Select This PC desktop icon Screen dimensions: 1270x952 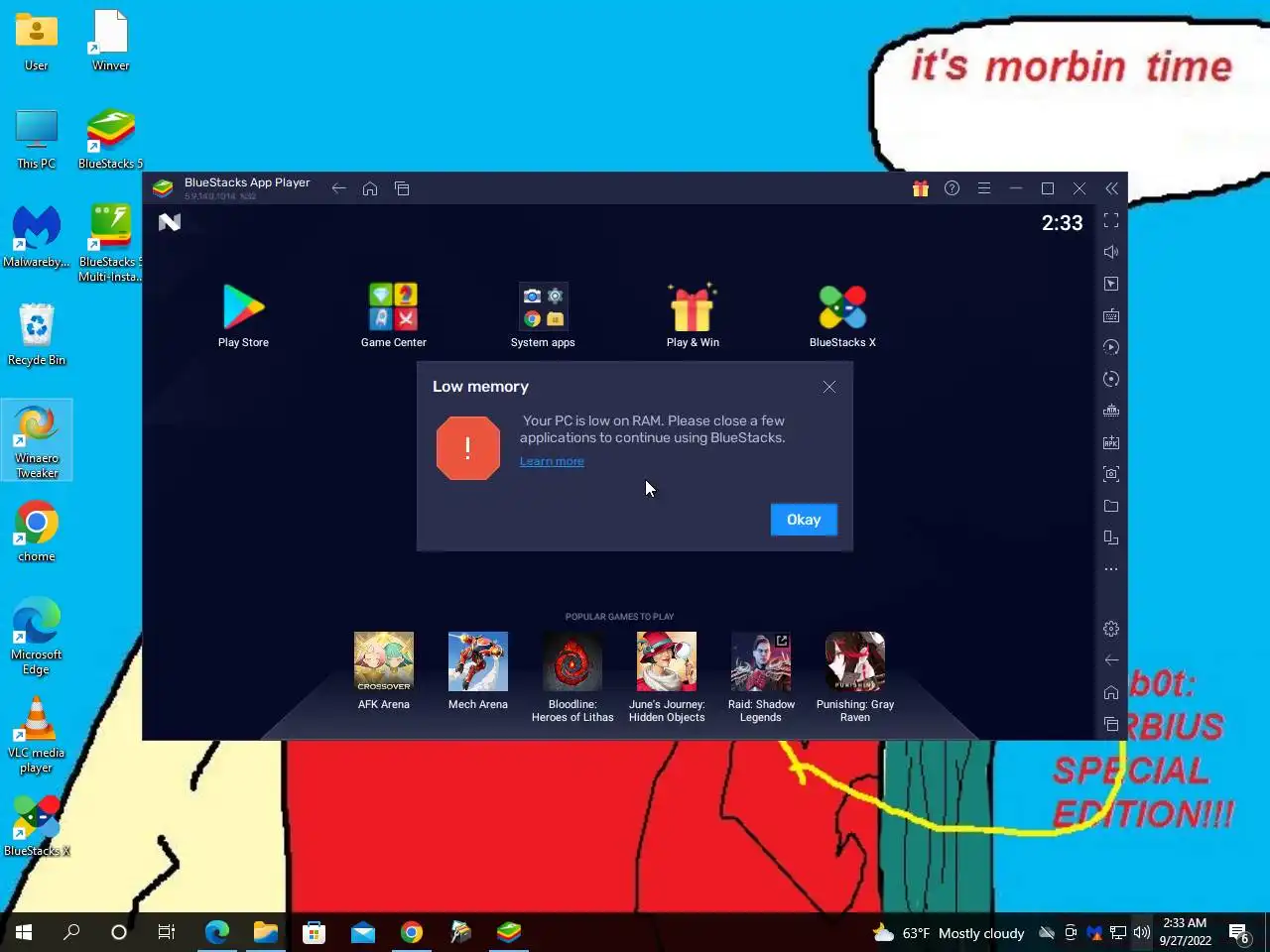(x=37, y=139)
